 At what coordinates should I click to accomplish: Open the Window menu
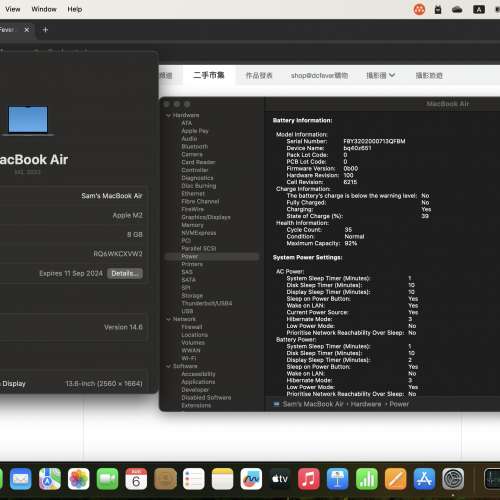pyautogui.click(x=44, y=9)
